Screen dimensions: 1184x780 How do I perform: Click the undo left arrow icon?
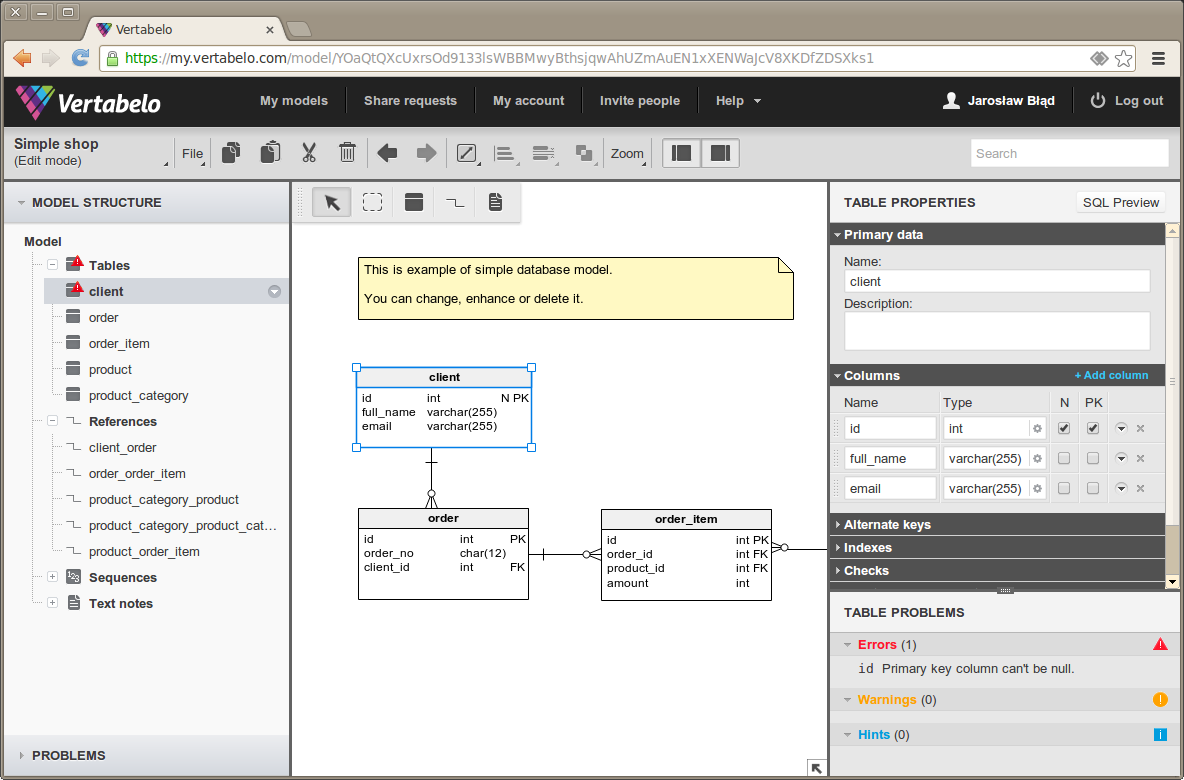pyautogui.click(x=387, y=153)
